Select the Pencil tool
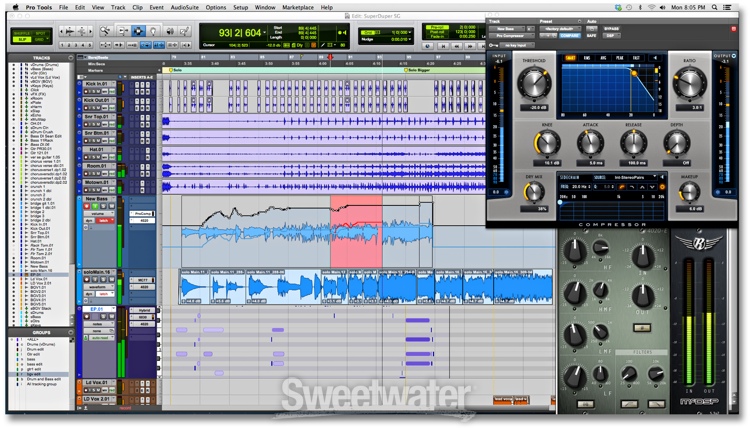This screenshot has height=428, width=750. [x=184, y=31]
